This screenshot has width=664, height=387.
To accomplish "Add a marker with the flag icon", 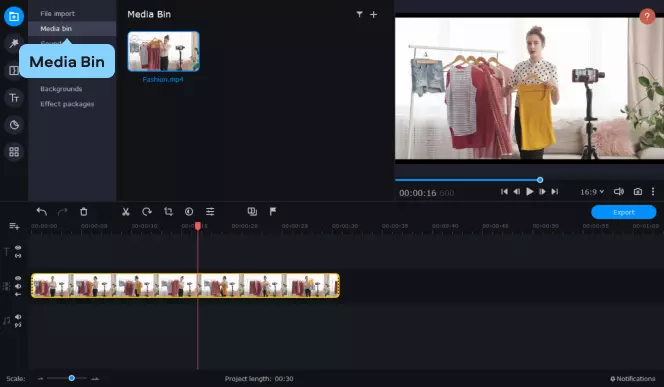I will 273,211.
